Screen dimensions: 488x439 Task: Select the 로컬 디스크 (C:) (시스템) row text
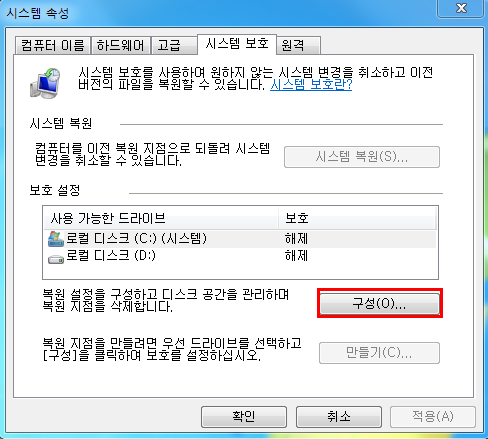pos(136,239)
